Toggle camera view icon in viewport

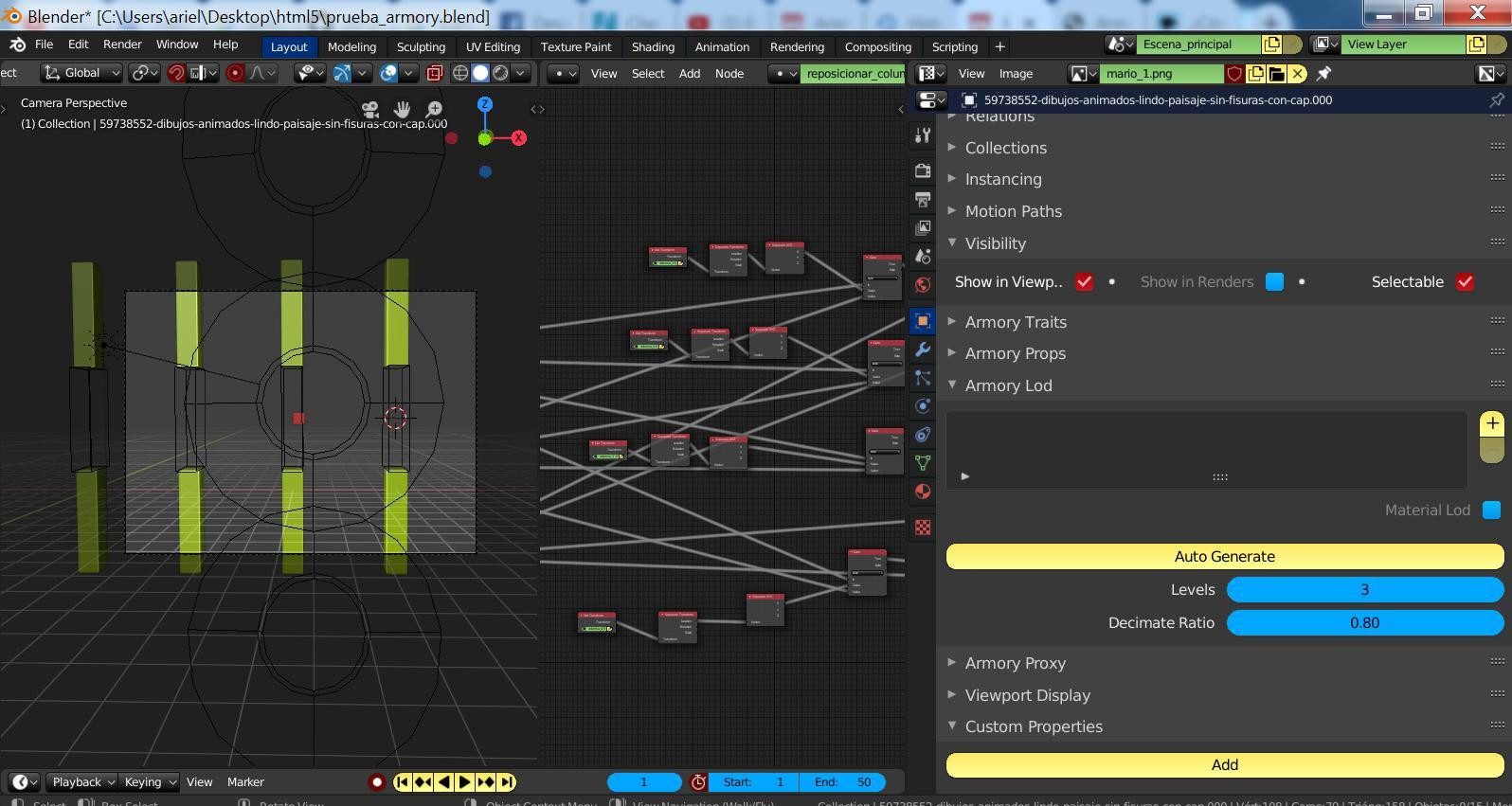click(370, 110)
